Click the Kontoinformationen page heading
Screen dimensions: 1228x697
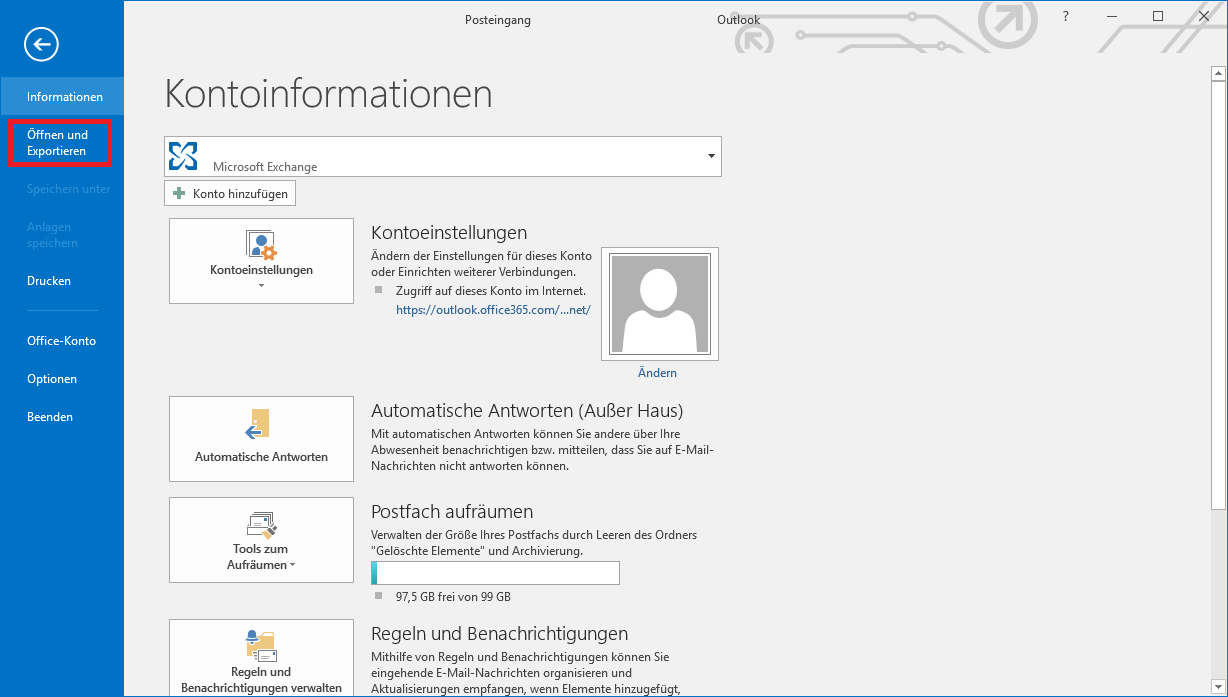tap(328, 94)
